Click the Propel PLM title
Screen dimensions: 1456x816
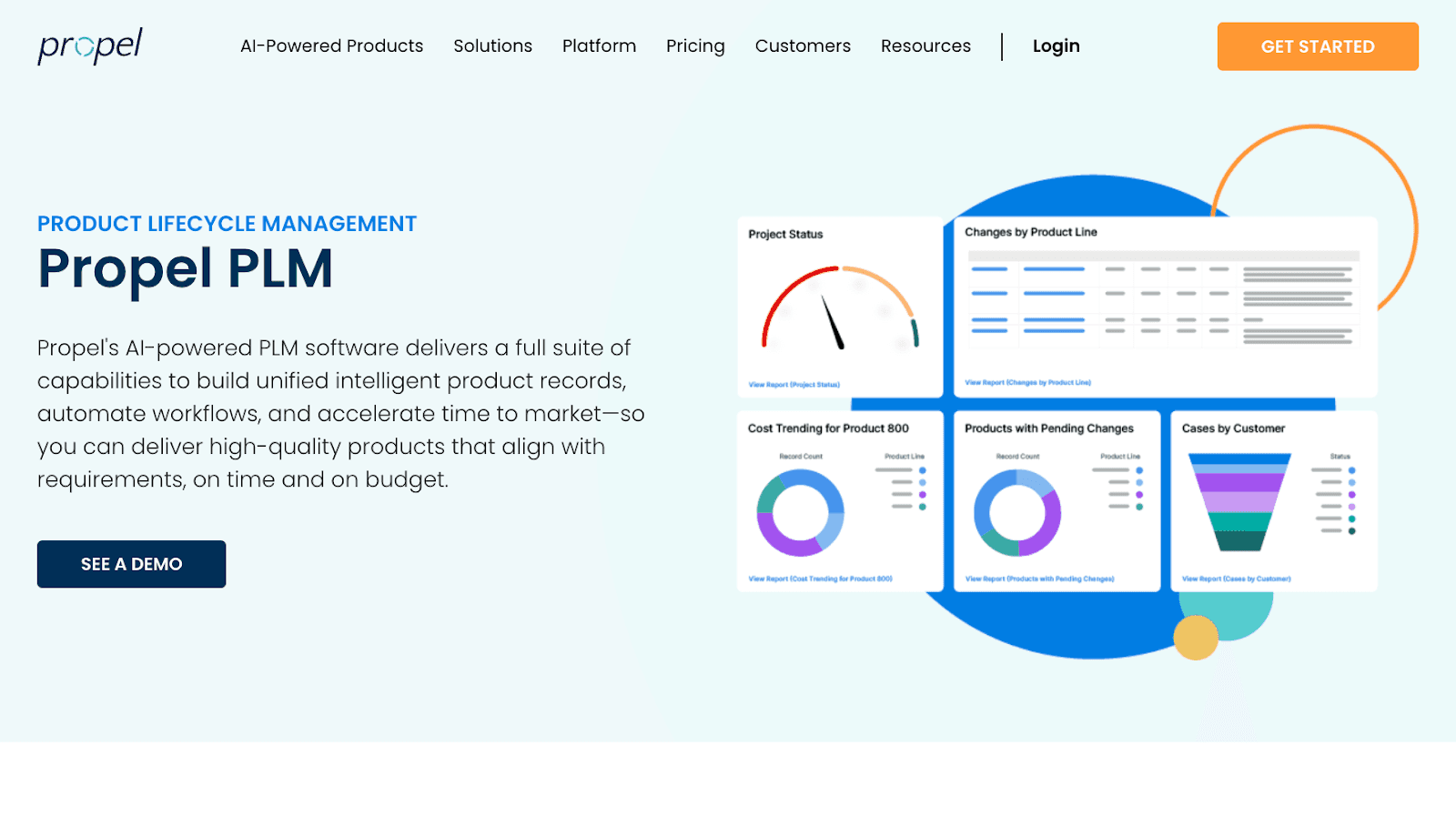click(x=185, y=269)
